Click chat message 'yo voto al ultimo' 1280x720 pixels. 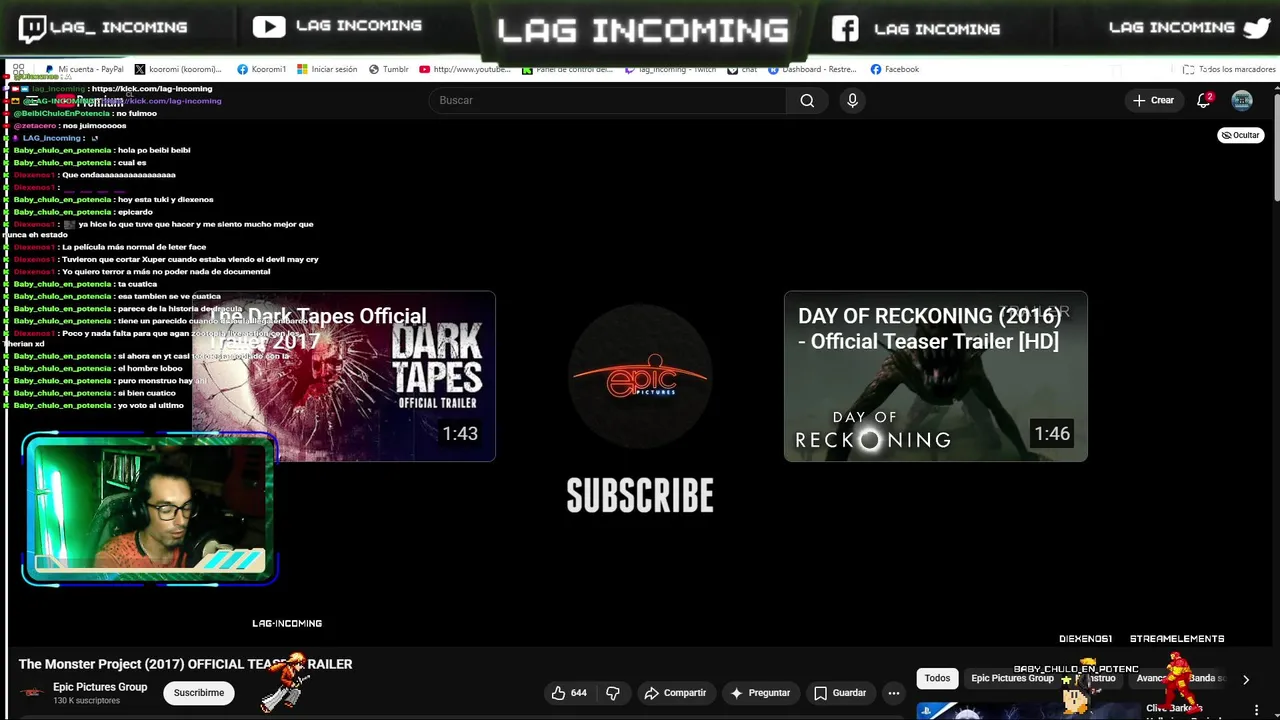pyautogui.click(x=151, y=405)
